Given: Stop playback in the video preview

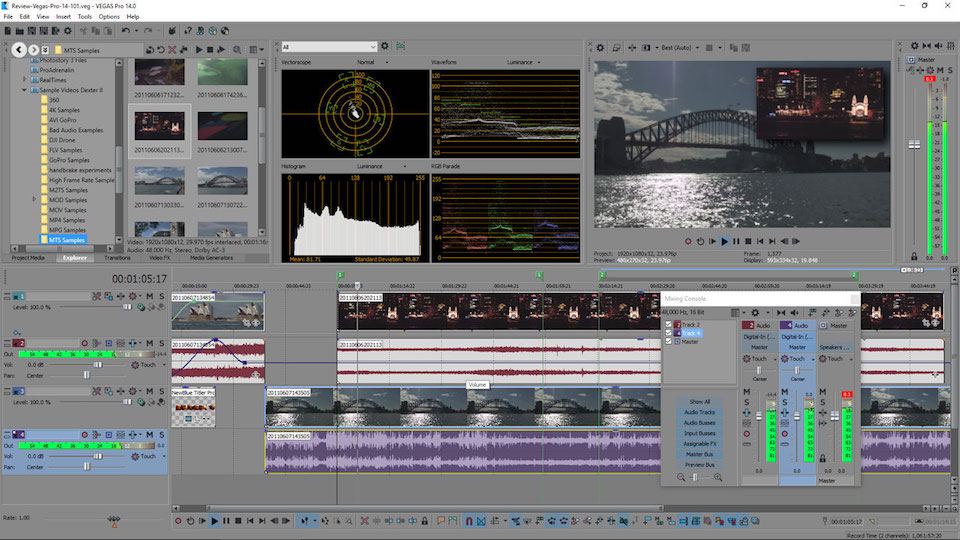Looking at the screenshot, I should [x=748, y=241].
